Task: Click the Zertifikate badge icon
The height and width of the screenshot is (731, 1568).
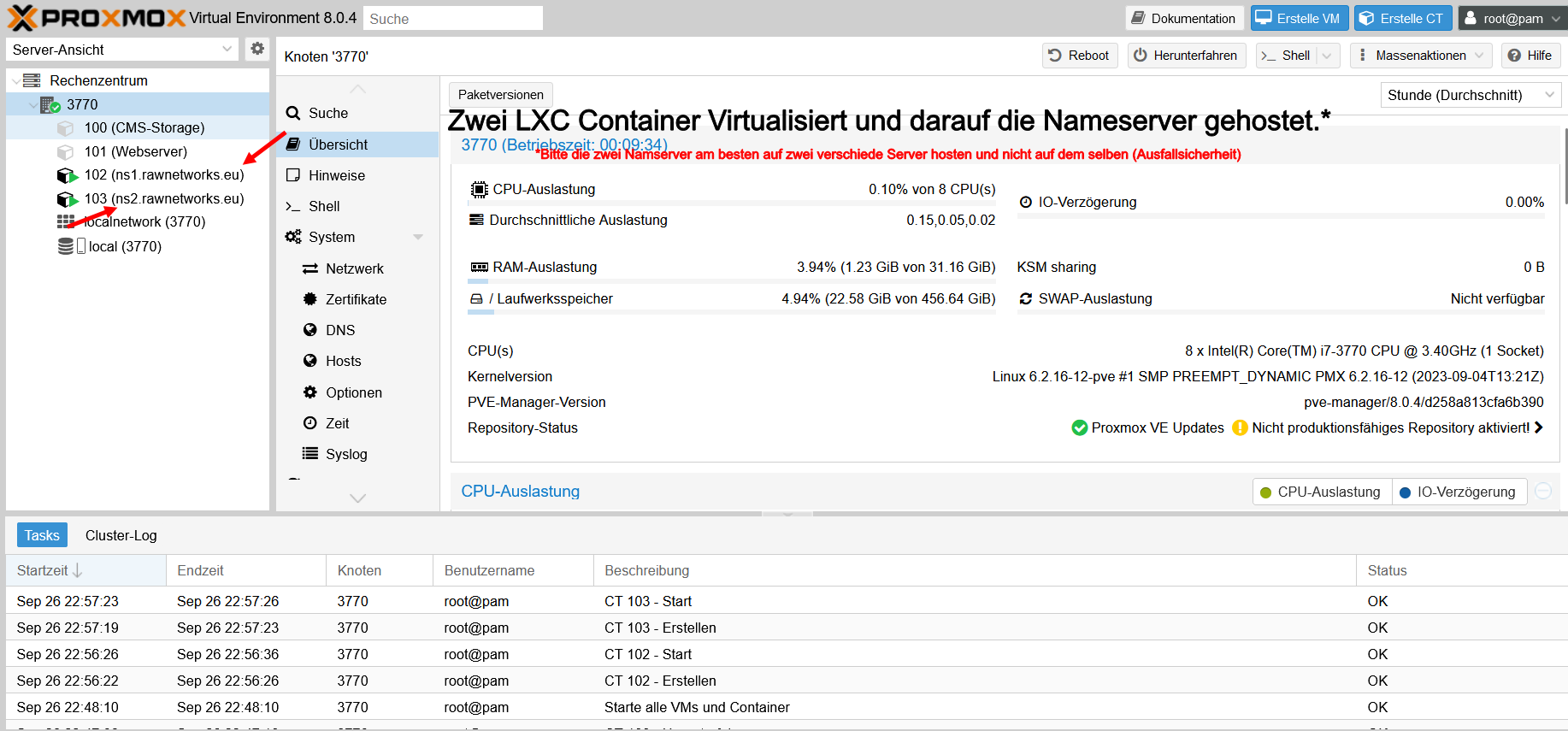Action: [310, 298]
